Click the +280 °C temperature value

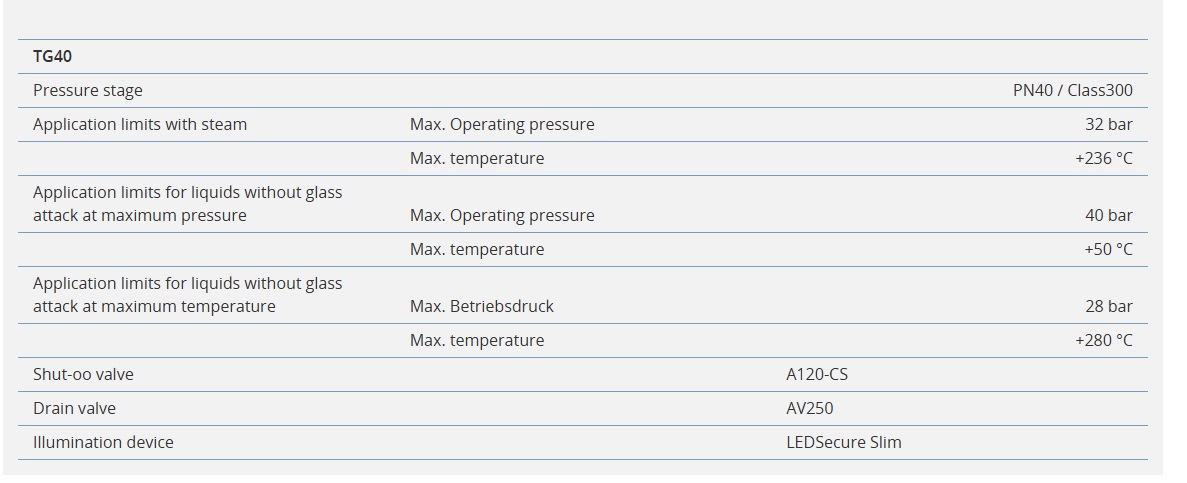pos(1103,340)
